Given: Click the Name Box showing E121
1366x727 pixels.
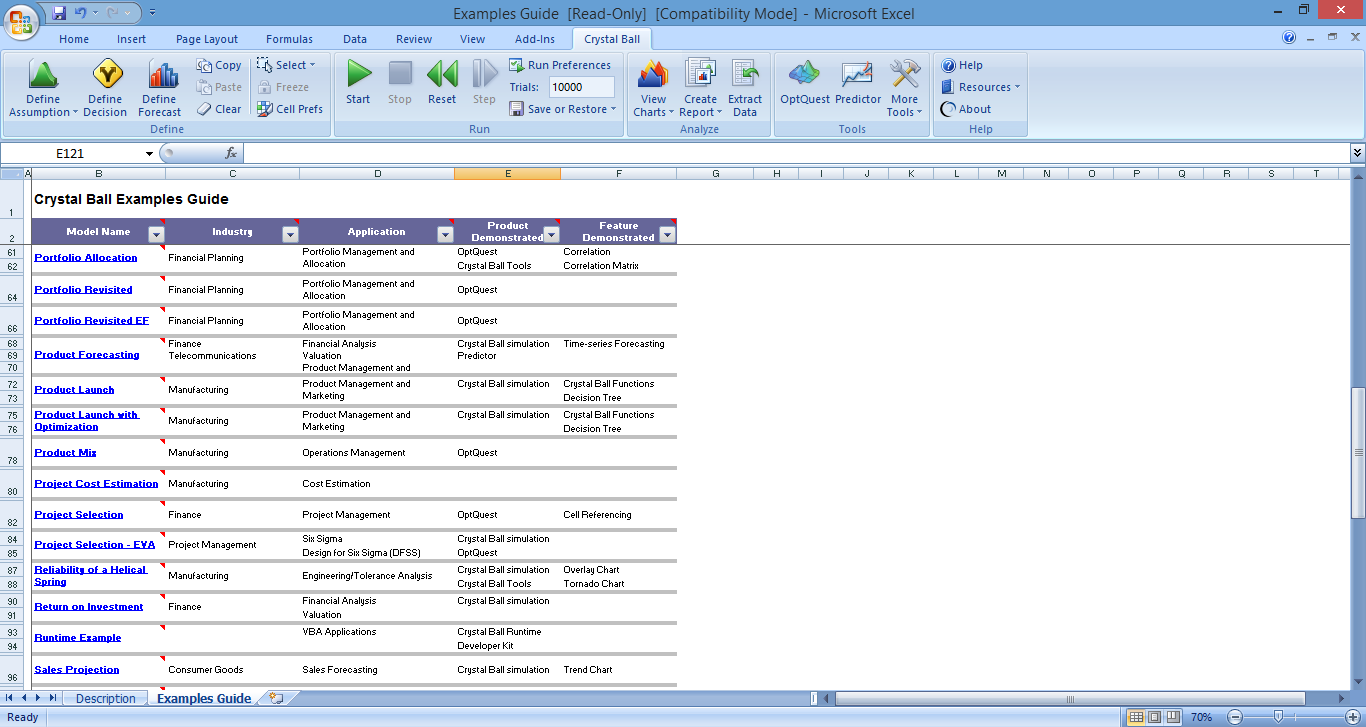Looking at the screenshot, I should pos(72,153).
